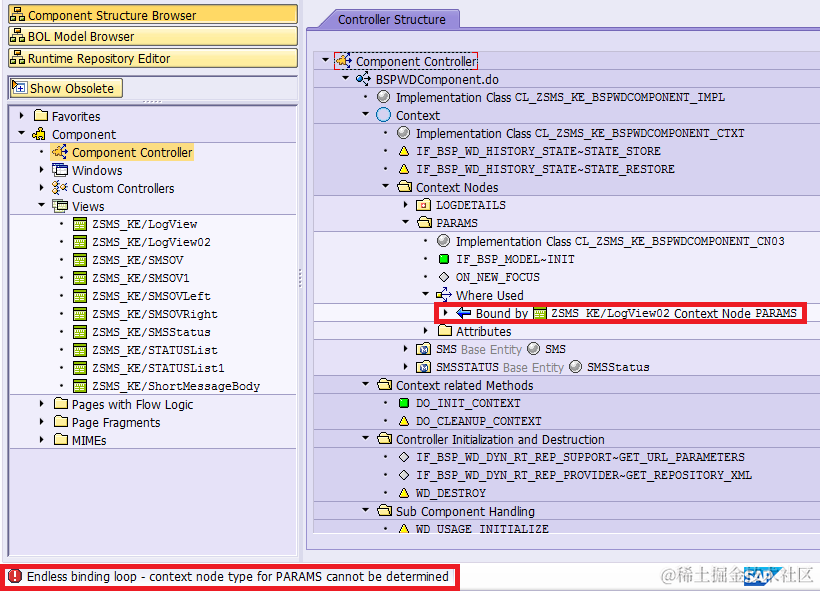Screen dimensions: 820x591
Task: Expand the Attributes folder arrow under PARAMS
Action: point(426,330)
